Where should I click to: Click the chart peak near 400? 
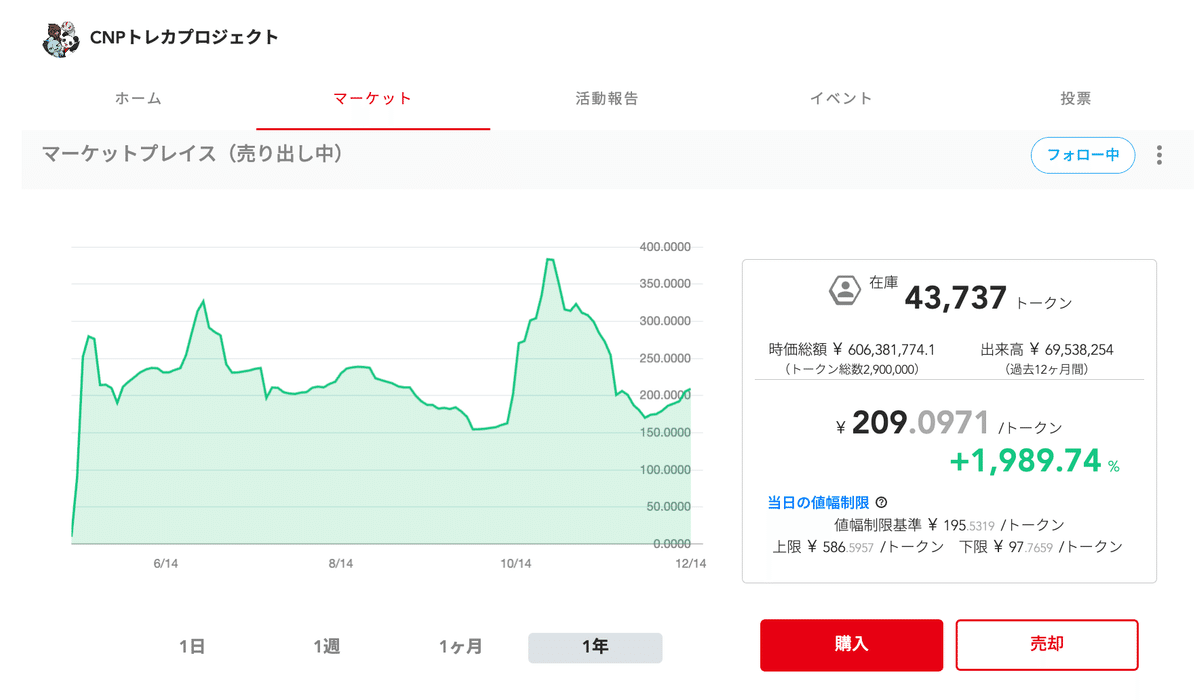[549, 259]
